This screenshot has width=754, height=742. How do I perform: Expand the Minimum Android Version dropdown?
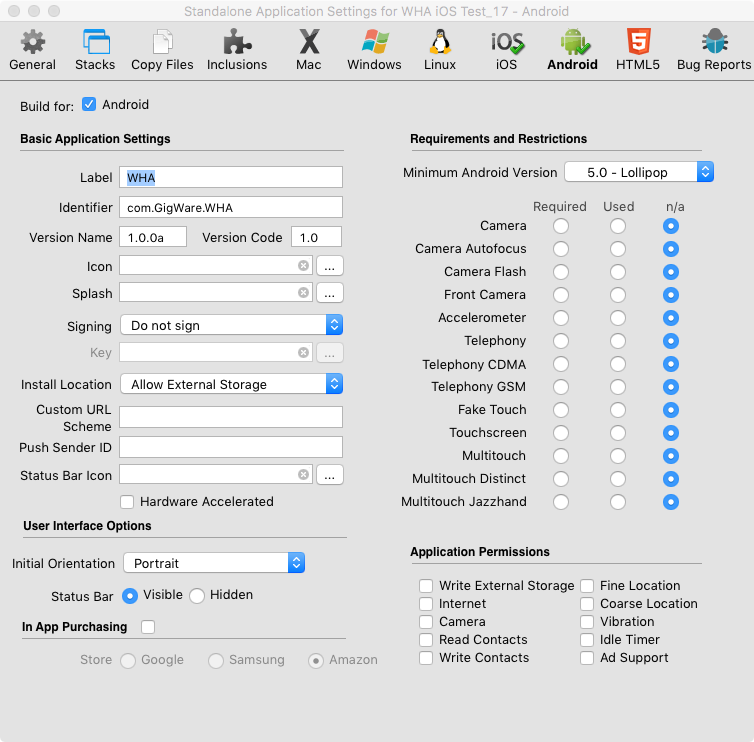tap(638, 173)
